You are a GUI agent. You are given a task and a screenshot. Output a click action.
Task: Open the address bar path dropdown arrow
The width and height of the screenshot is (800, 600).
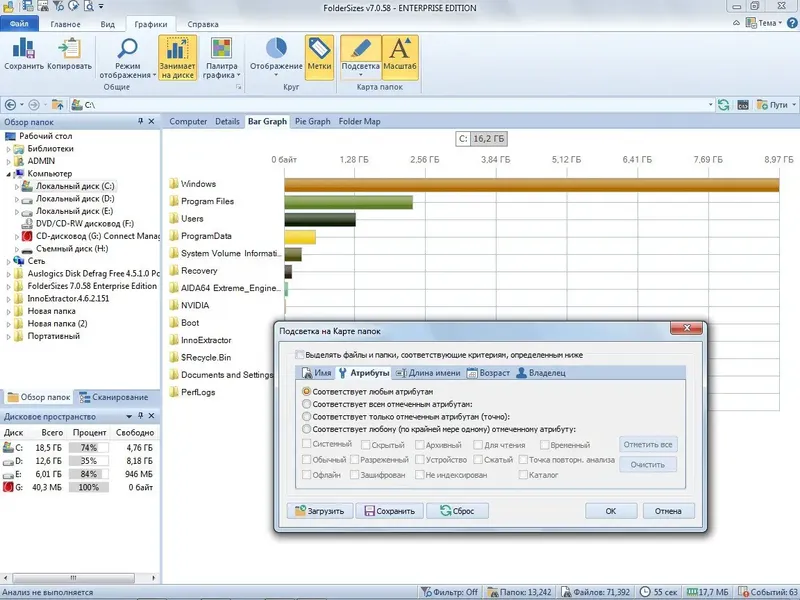pyautogui.click(x=710, y=105)
